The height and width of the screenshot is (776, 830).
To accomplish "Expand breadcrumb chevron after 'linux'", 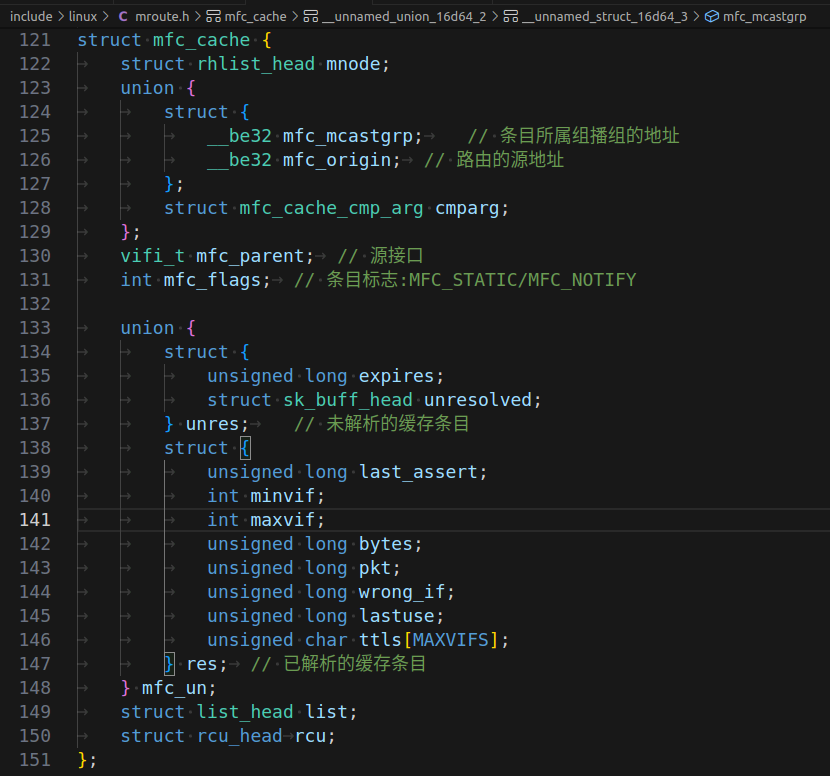I will tap(106, 16).
